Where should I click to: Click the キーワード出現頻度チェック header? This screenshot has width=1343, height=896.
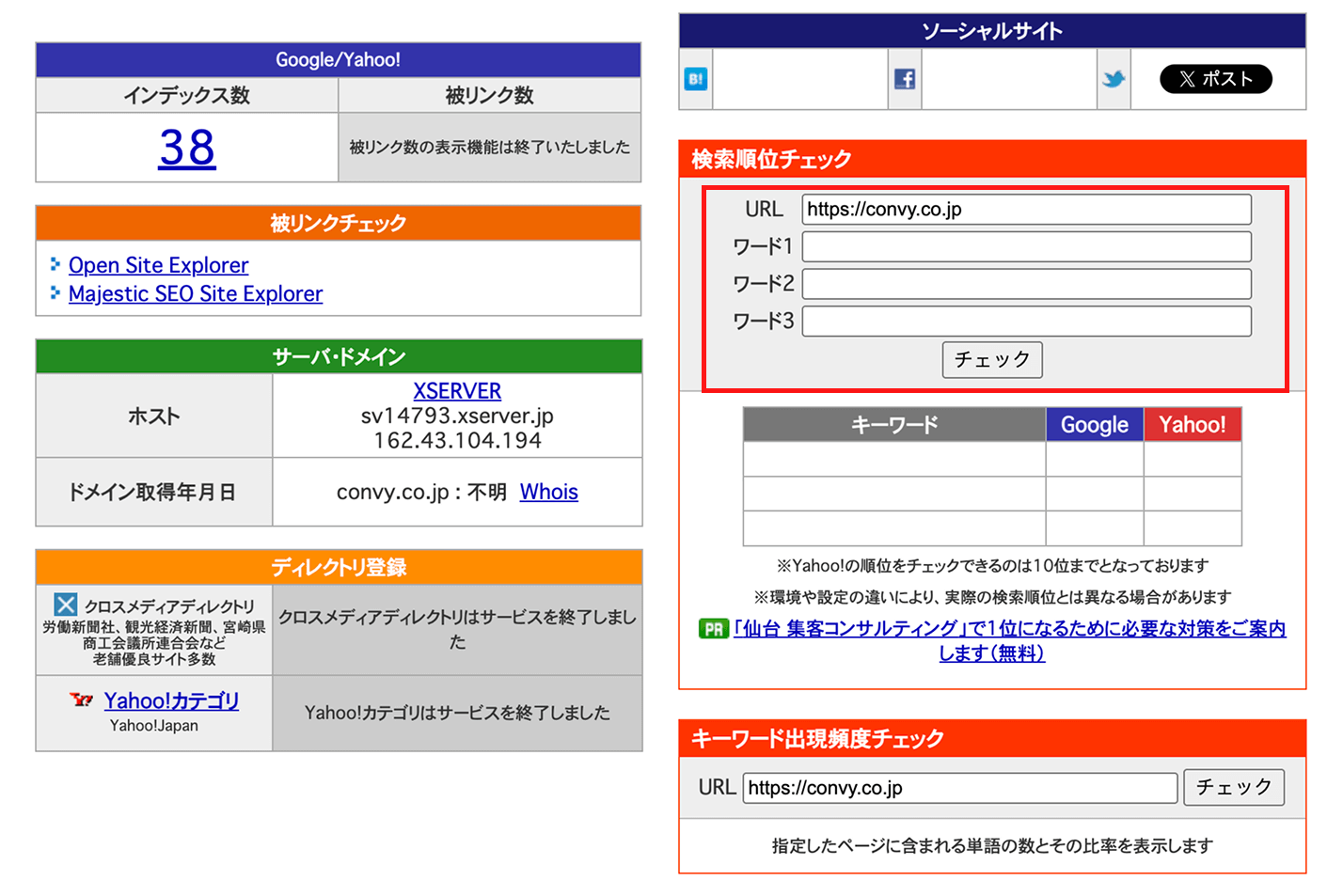tap(992, 738)
